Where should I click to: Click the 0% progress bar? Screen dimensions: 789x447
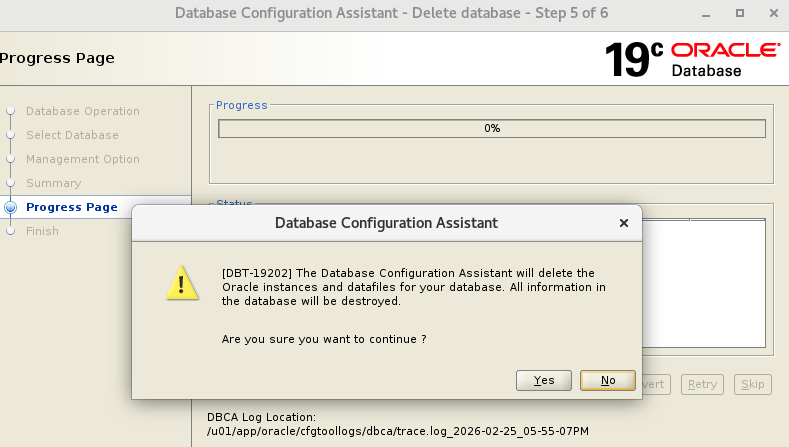point(492,128)
